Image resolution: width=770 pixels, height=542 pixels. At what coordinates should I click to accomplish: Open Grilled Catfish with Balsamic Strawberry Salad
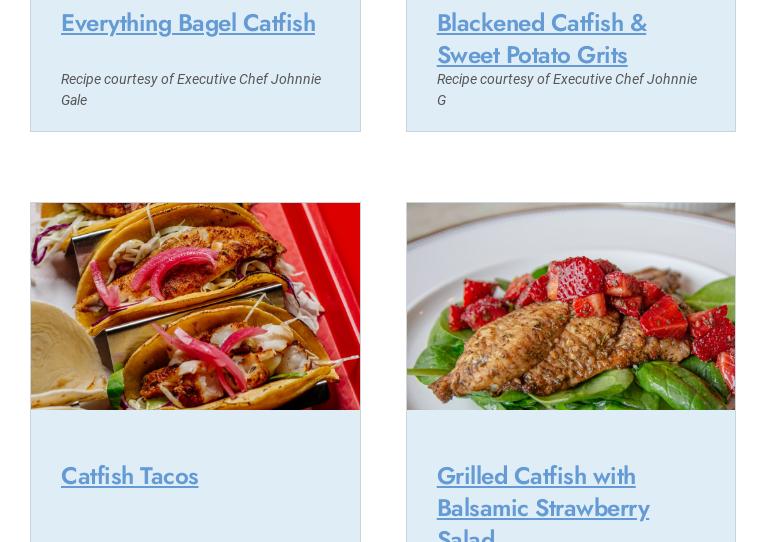pyautogui.click(x=543, y=502)
